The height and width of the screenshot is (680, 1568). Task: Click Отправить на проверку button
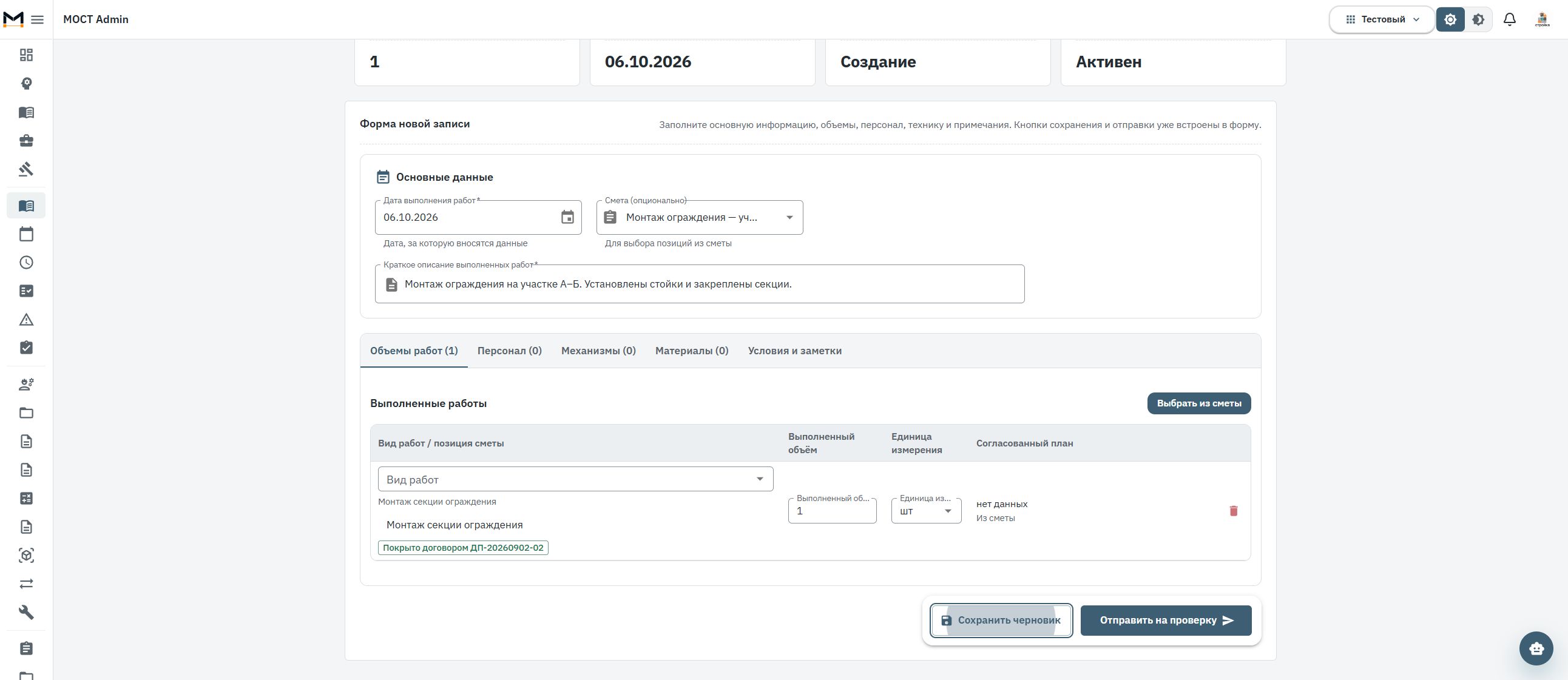coord(1166,621)
